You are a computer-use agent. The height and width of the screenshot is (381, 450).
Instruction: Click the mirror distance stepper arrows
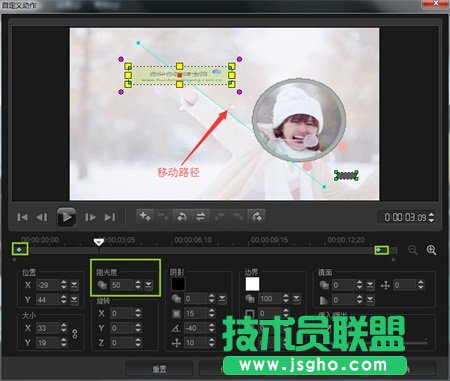point(421,285)
